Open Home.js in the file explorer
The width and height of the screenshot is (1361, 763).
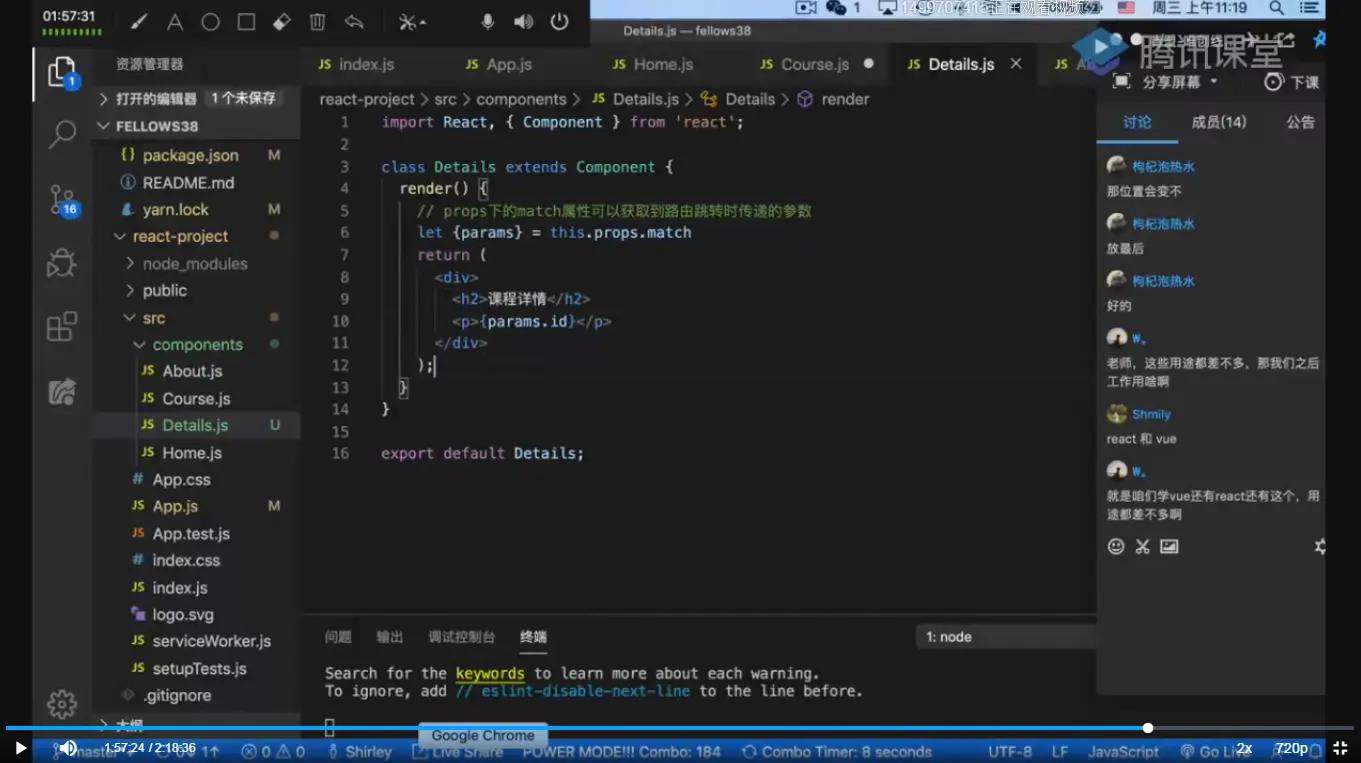[192, 453]
